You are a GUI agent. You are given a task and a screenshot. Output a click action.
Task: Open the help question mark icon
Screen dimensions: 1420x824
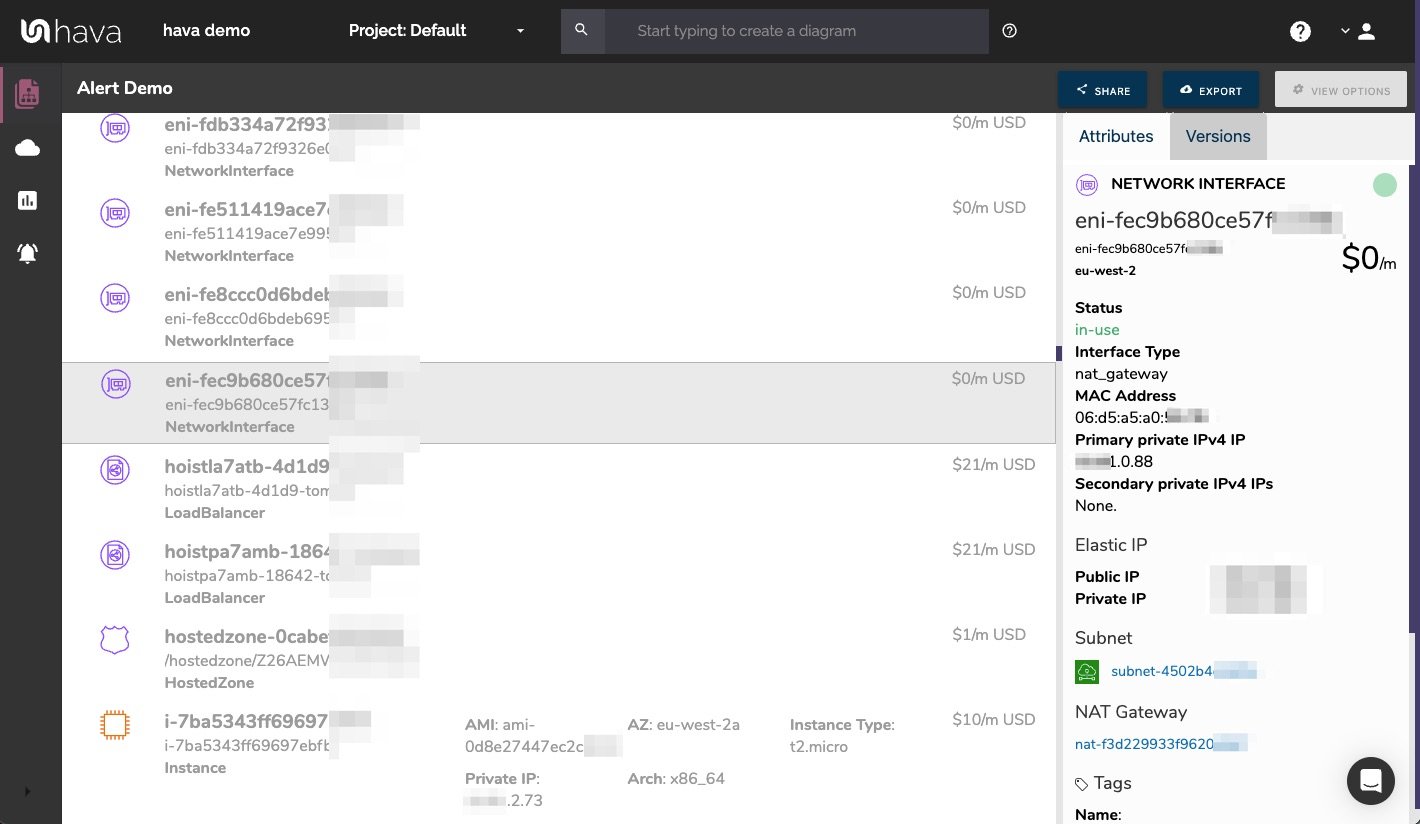point(1300,31)
